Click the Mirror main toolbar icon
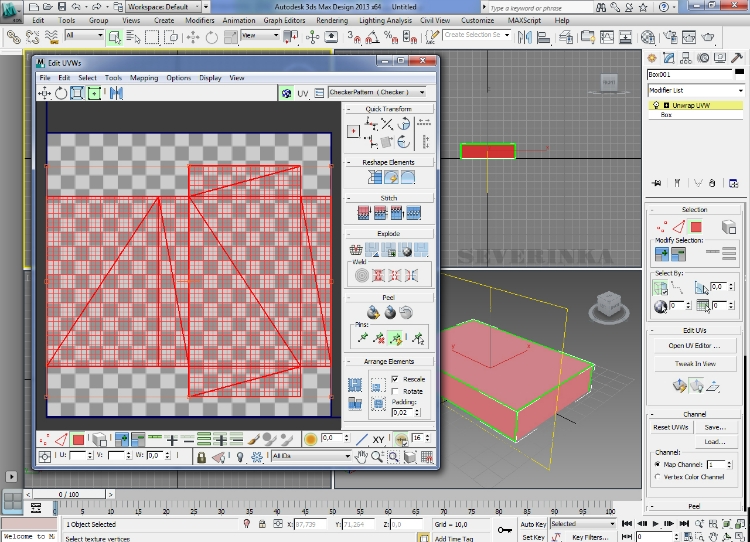 (x=525, y=37)
